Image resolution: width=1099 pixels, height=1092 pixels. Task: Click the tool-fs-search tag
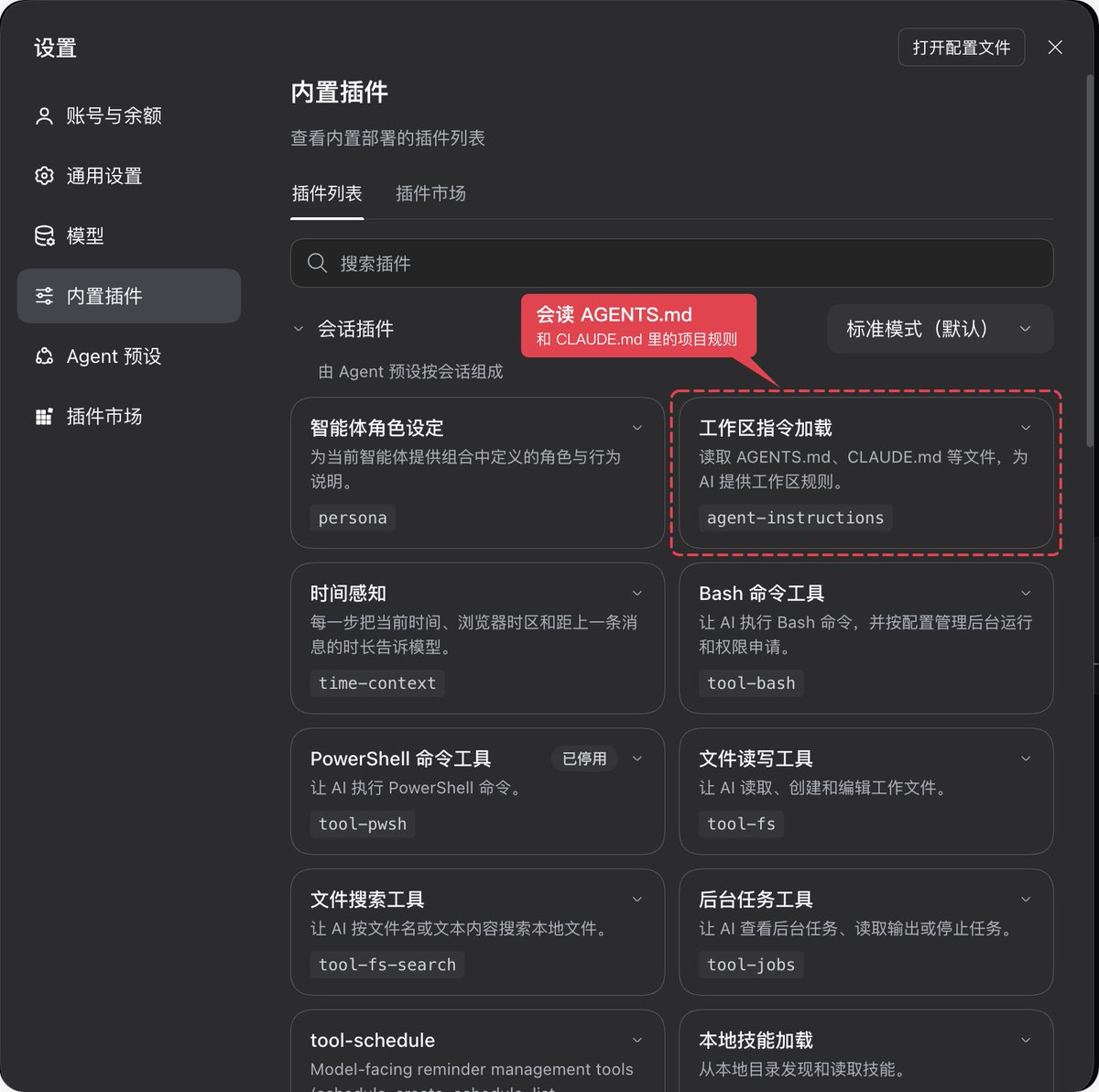point(387,965)
